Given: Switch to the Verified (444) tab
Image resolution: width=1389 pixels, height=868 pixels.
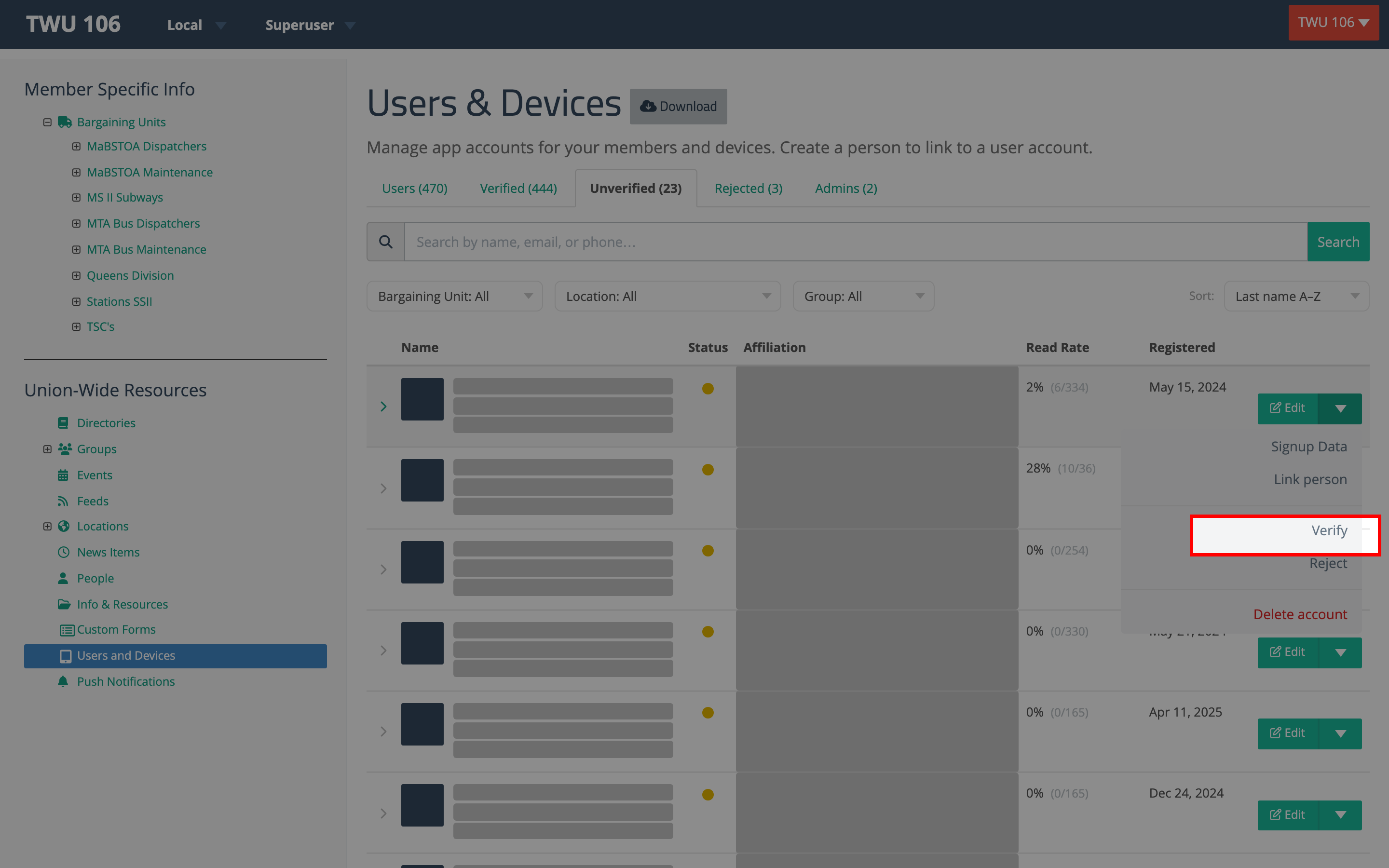Looking at the screenshot, I should coord(518,188).
